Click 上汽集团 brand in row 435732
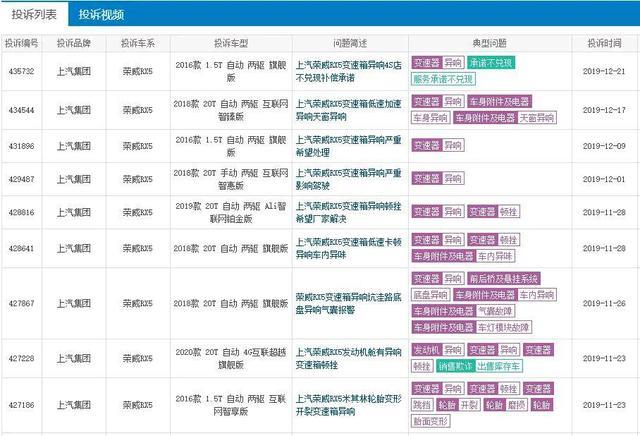This screenshot has width=640, height=436. coord(73,71)
